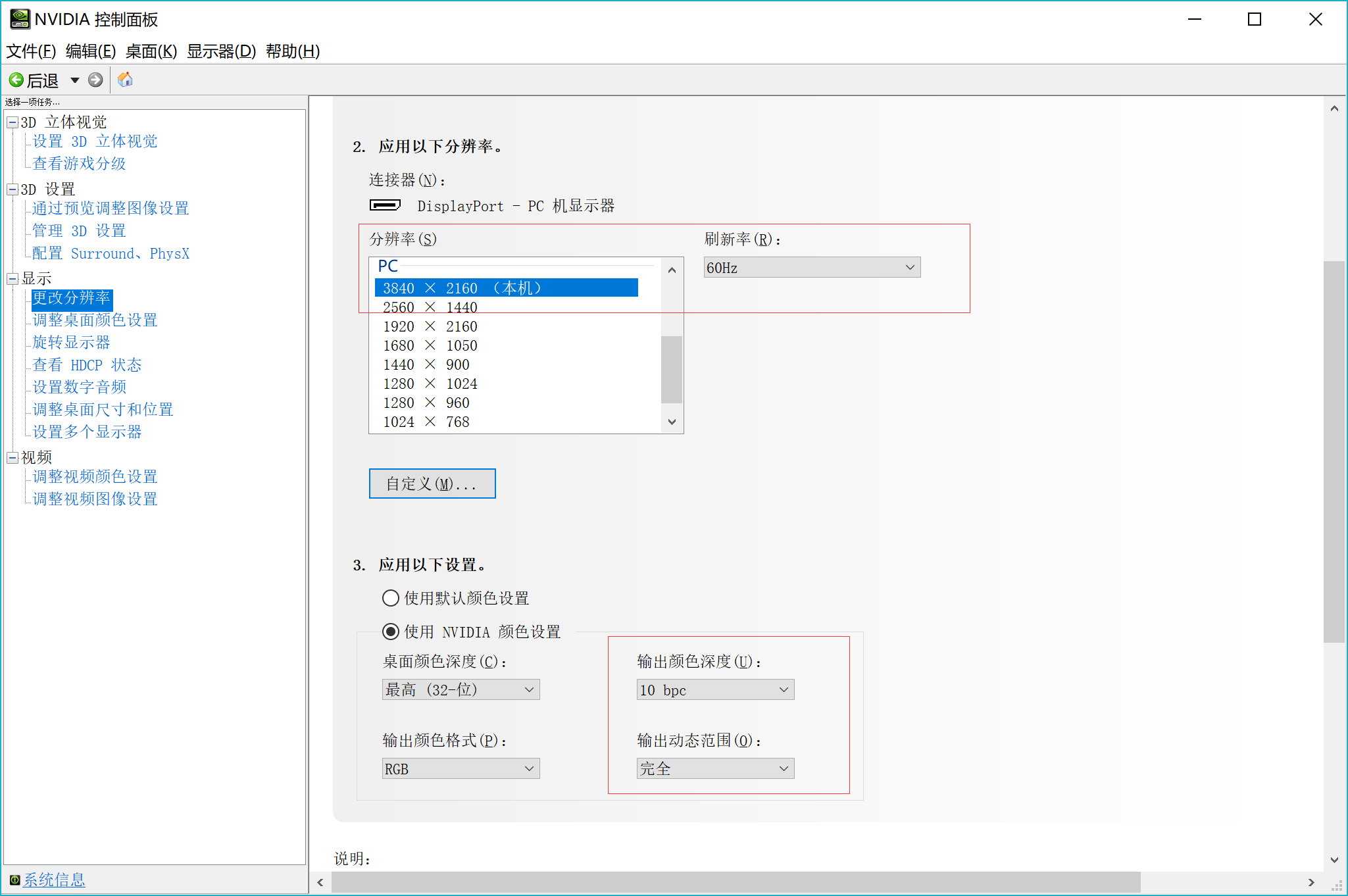Image resolution: width=1348 pixels, height=896 pixels.
Task: Click the 自定义(M)... button
Action: (x=432, y=484)
